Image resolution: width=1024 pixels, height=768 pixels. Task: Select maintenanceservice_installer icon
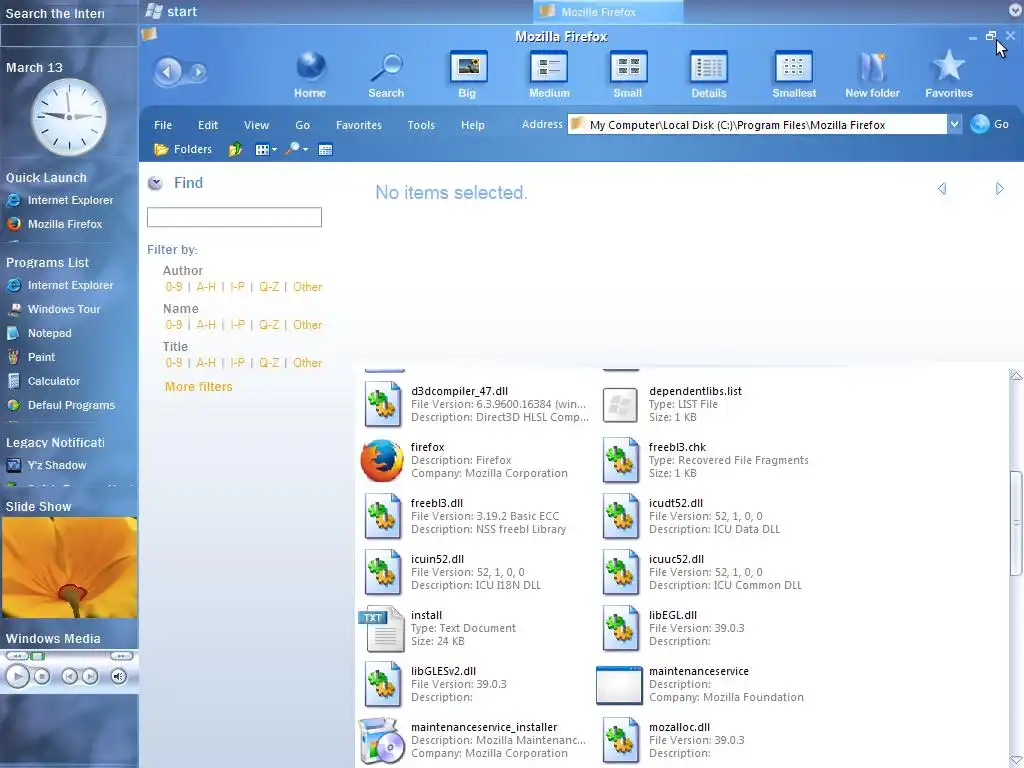381,741
